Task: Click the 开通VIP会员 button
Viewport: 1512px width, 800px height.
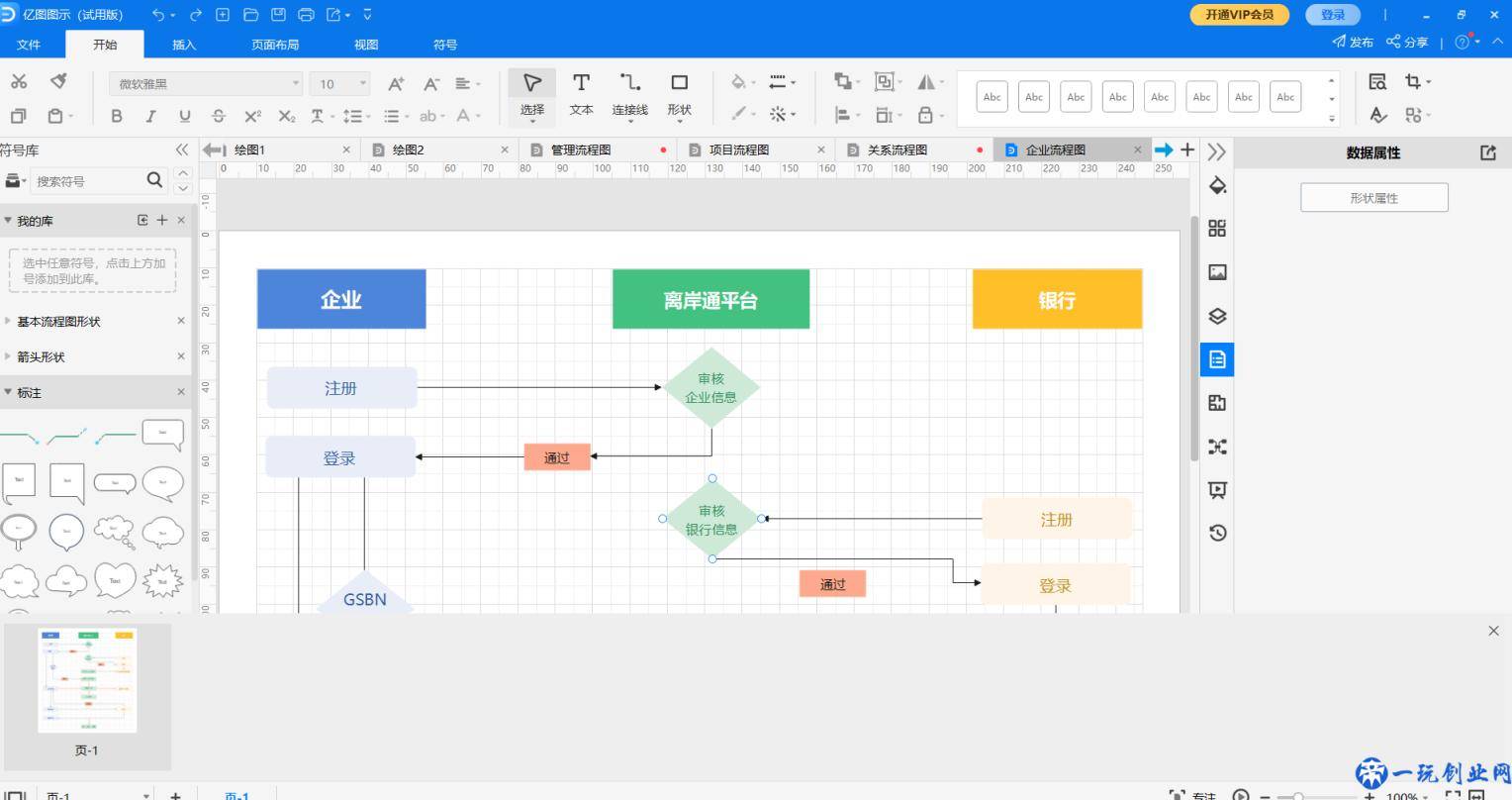Action: (1239, 15)
